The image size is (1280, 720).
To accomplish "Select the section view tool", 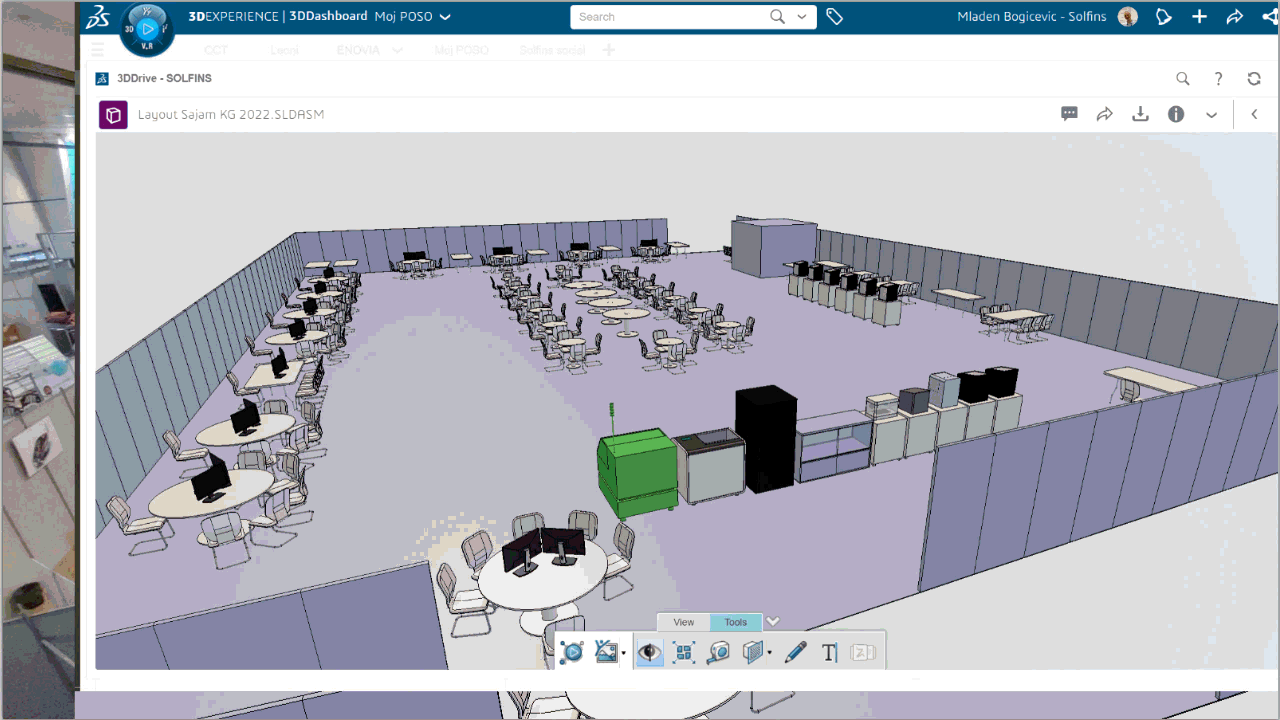I will tap(752, 652).
